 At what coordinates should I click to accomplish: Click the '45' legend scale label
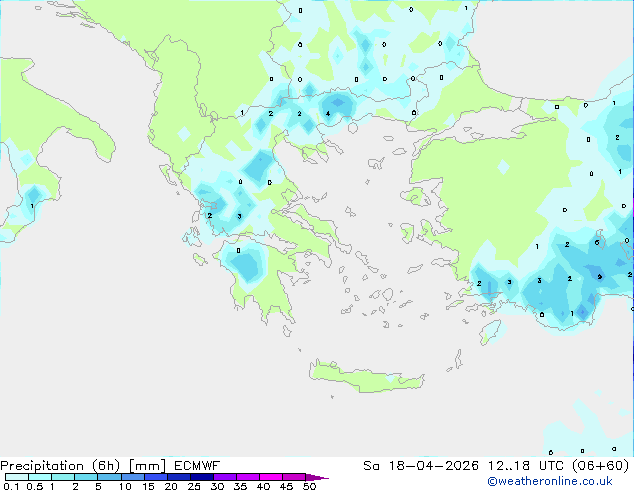coord(286,486)
